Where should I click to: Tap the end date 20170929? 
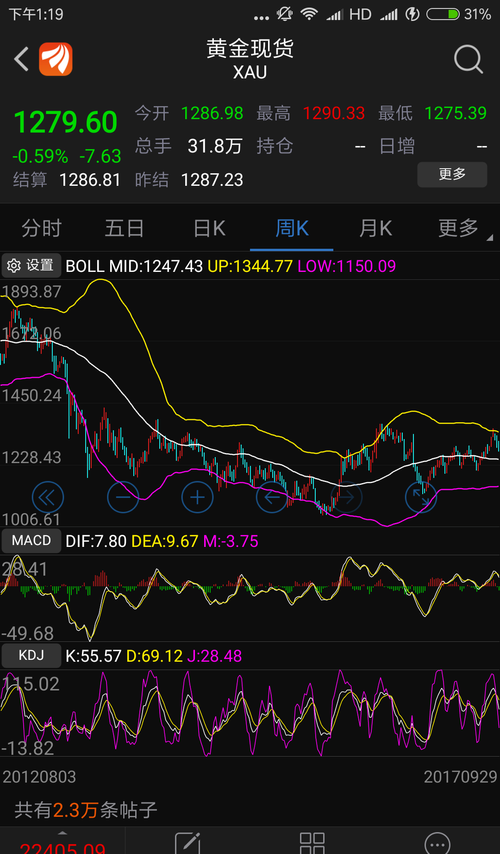click(461, 777)
